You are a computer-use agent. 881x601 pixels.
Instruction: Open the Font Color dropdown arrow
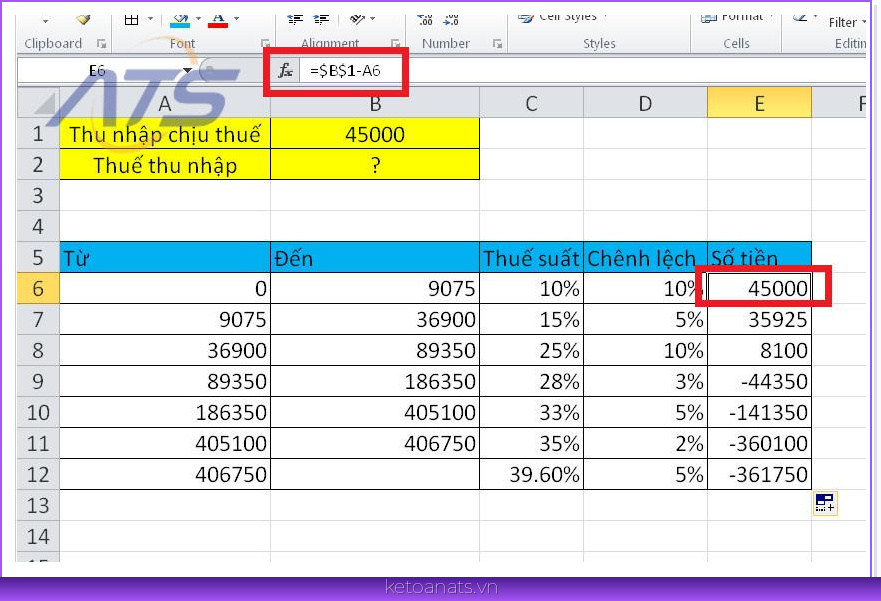(237, 19)
